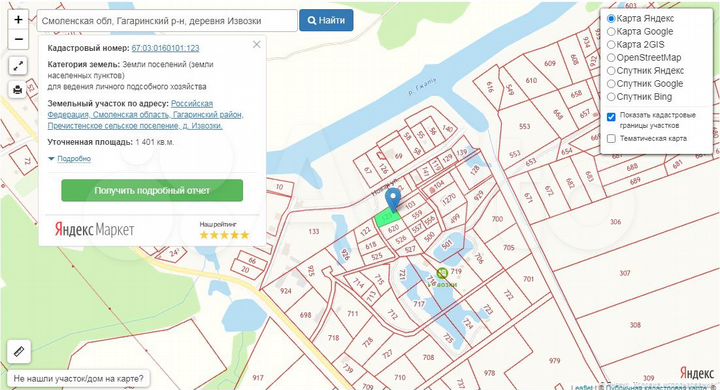Click parcel 1270 on the map

(449, 199)
